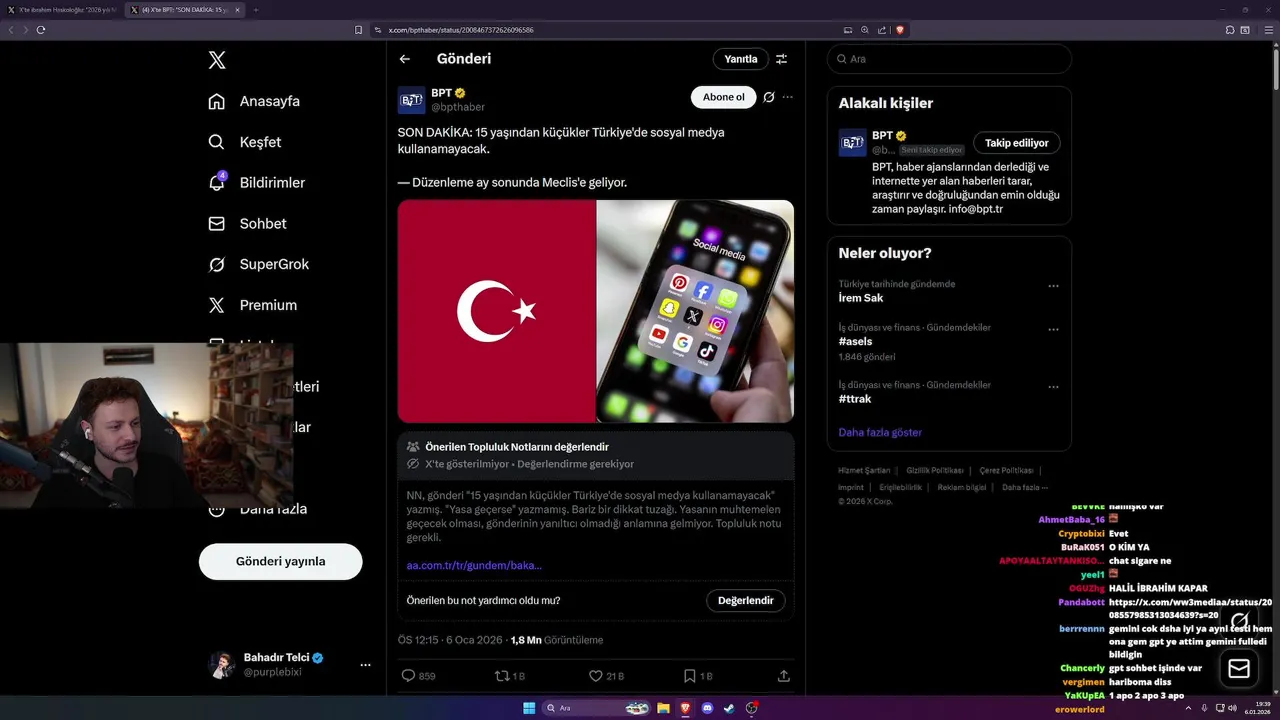The height and width of the screenshot is (720, 1280).
Task: Open a new browser tab
Action: (x=256, y=10)
